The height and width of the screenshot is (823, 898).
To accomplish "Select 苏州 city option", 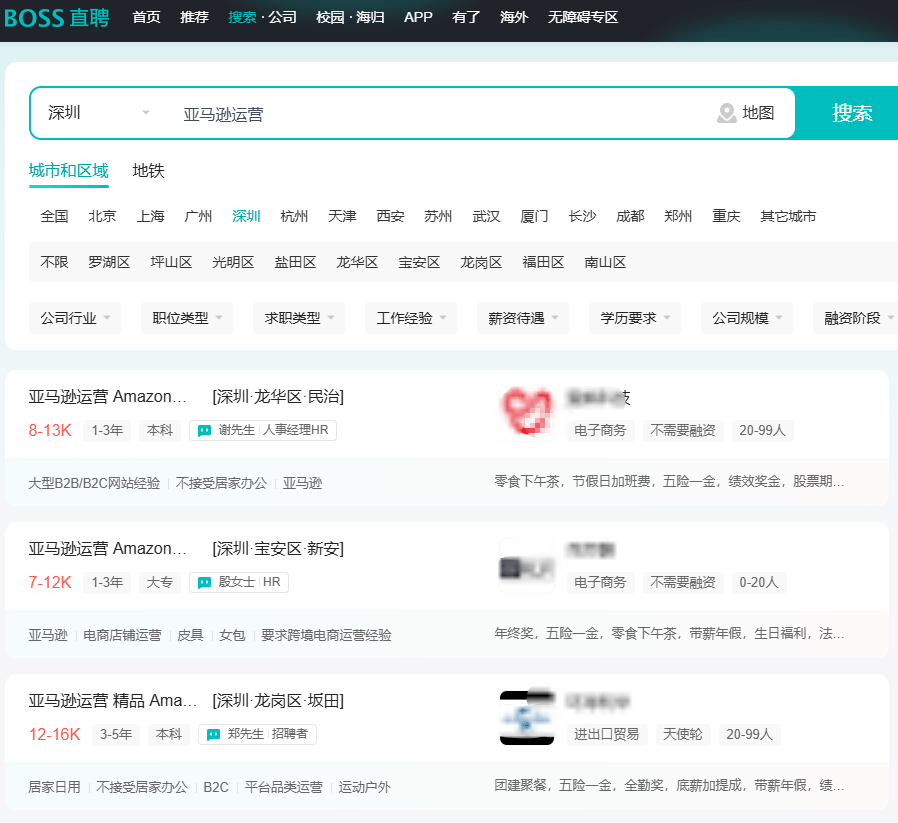I will (438, 216).
